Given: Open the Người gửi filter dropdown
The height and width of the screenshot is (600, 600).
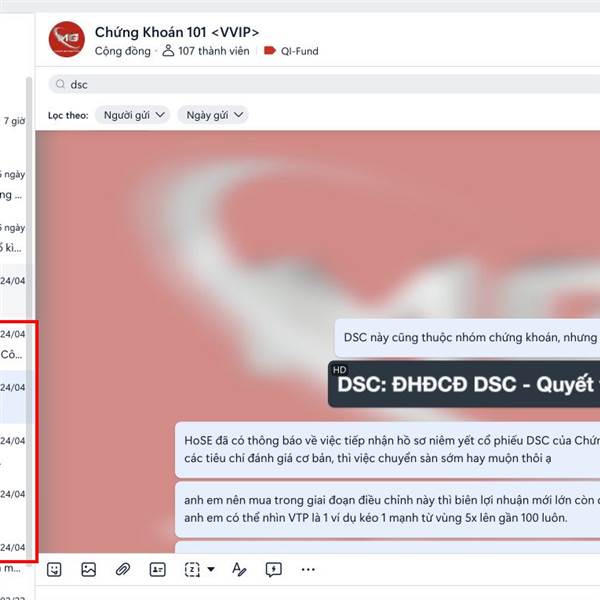Looking at the screenshot, I should (x=132, y=115).
